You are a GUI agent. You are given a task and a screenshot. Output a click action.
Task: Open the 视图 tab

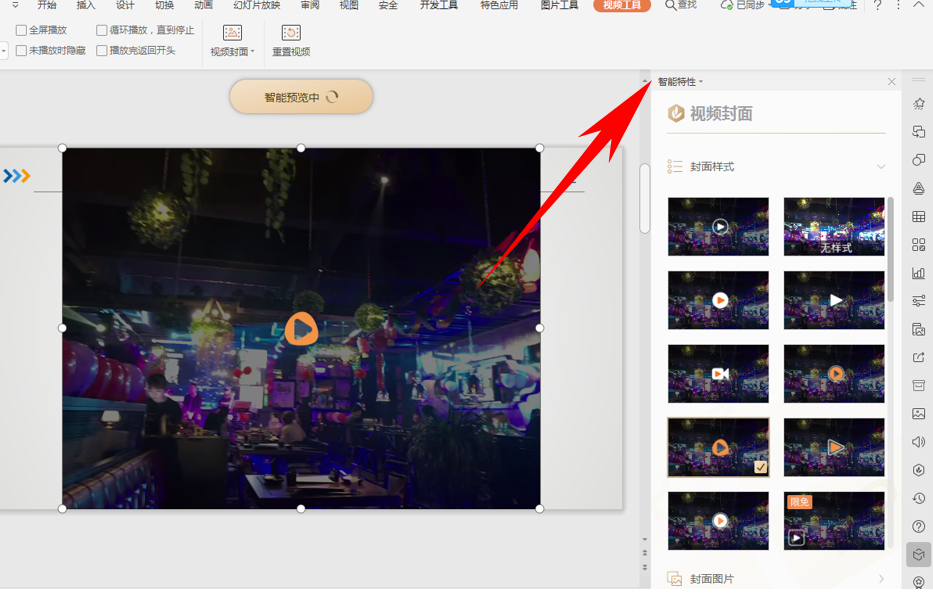[349, 5]
